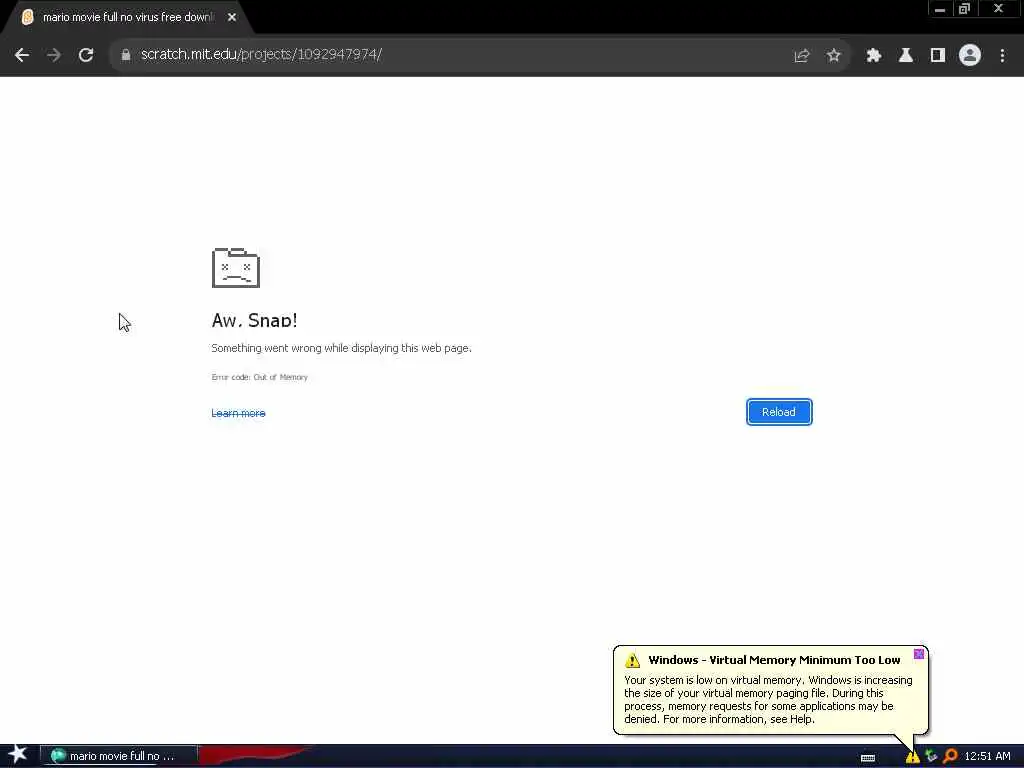Open the profile avatar menu
Viewport: 1024px width, 768px height.
click(x=970, y=56)
